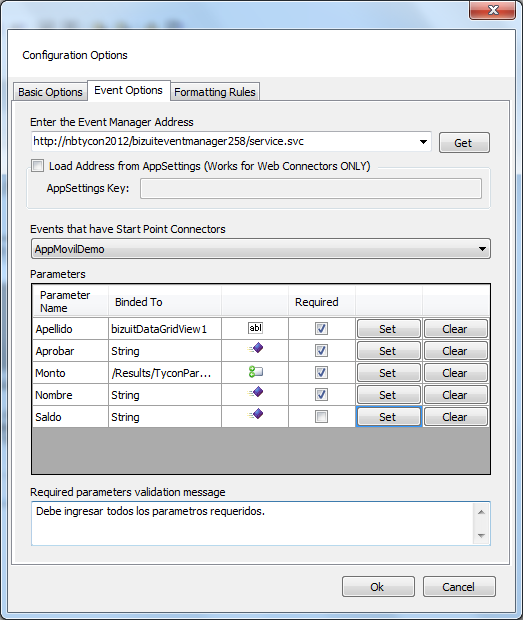Screen dimensions: 523x620
Task: Open Event Manager Address dropdown arrow
Action: tap(423, 142)
